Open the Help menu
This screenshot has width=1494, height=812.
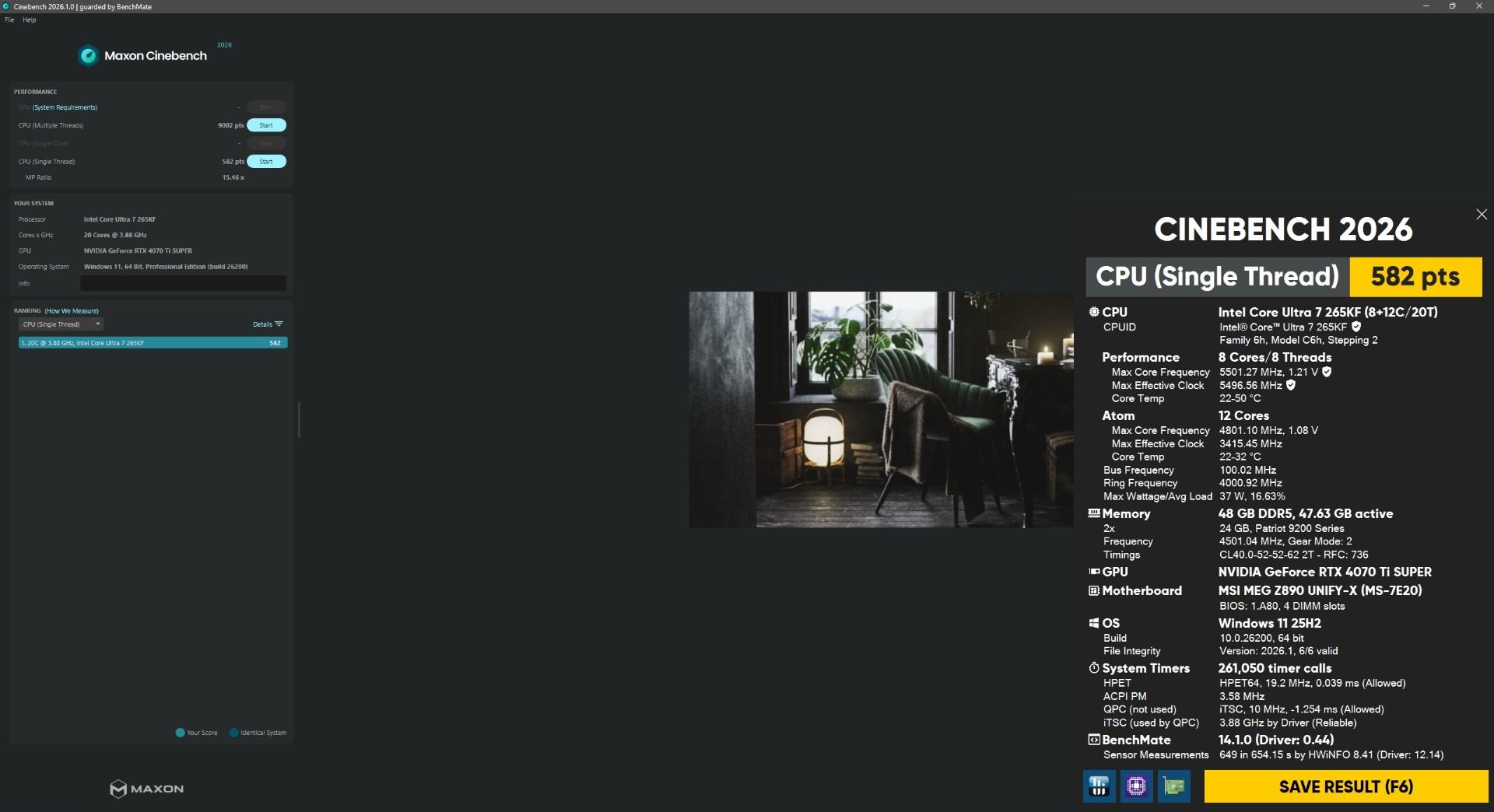(x=30, y=19)
